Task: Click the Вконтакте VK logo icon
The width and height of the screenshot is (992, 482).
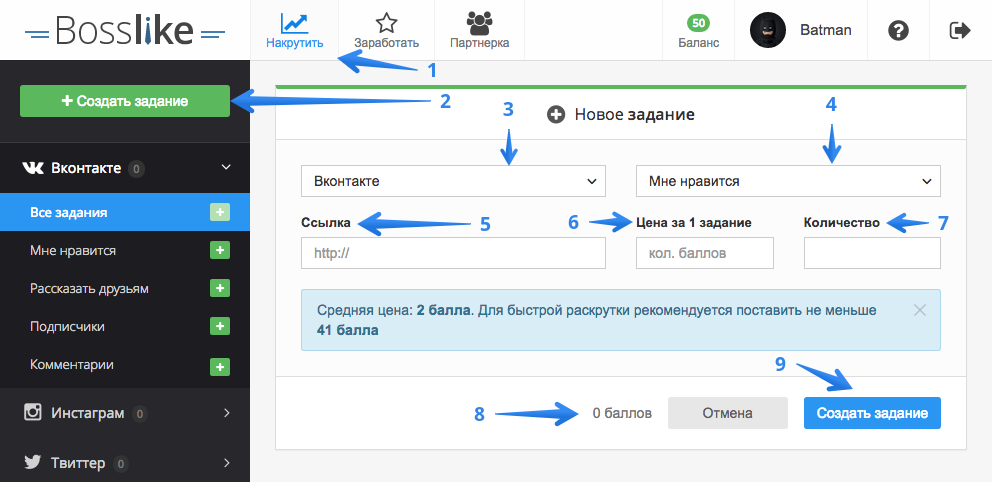Action: pyautogui.click(x=33, y=168)
